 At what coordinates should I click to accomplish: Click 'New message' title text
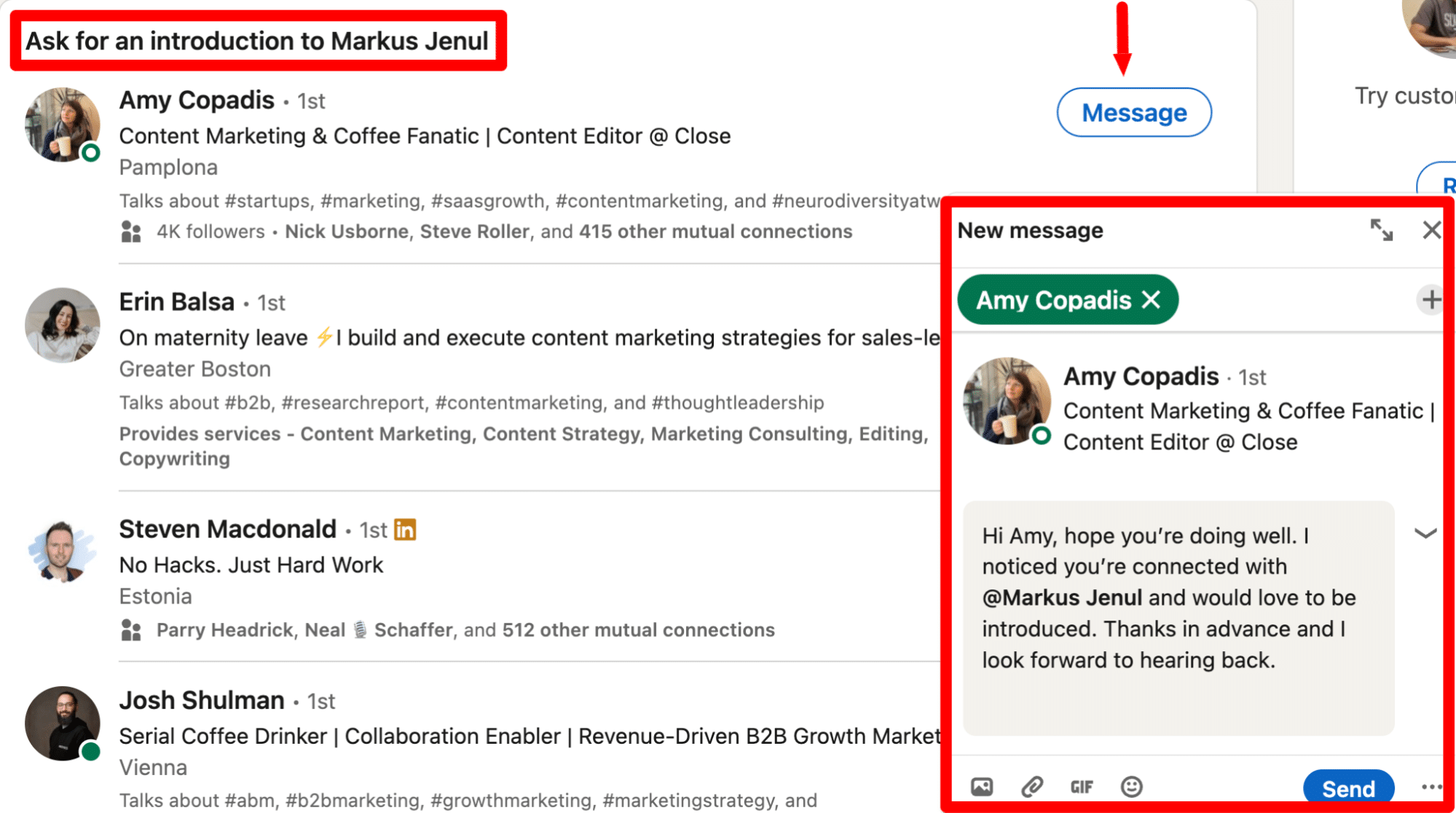[1030, 230]
